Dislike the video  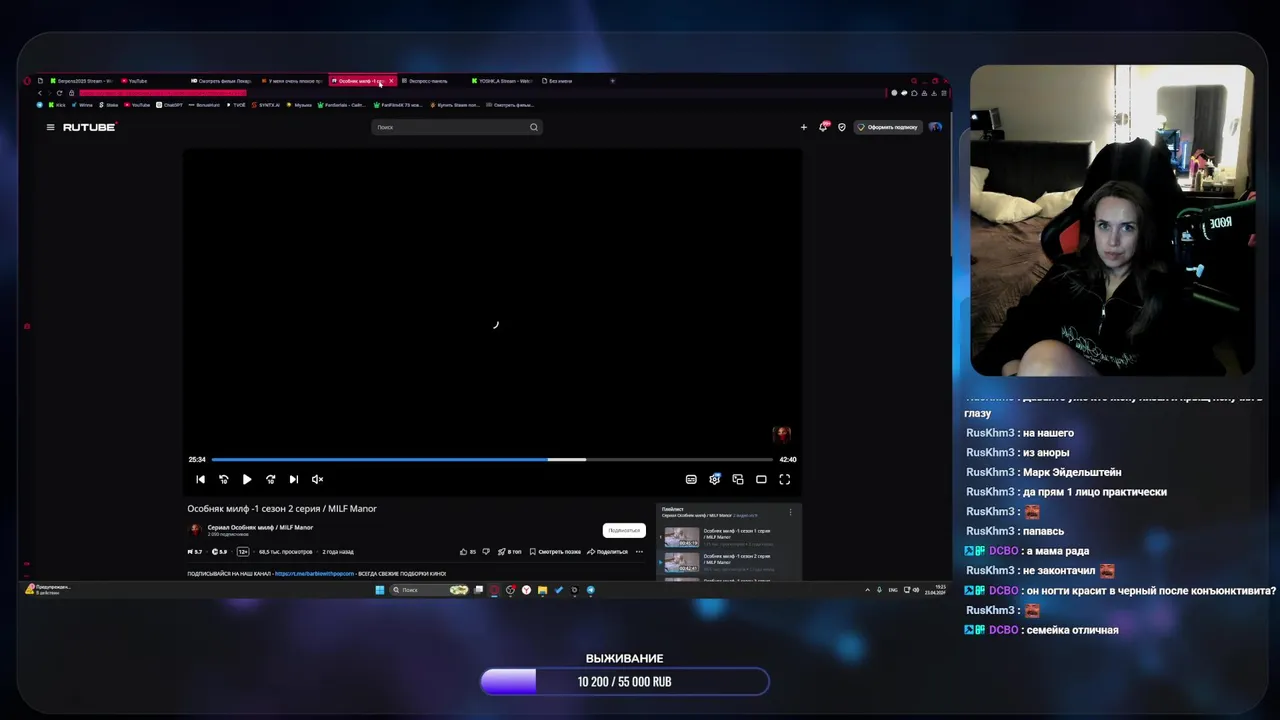pos(486,551)
